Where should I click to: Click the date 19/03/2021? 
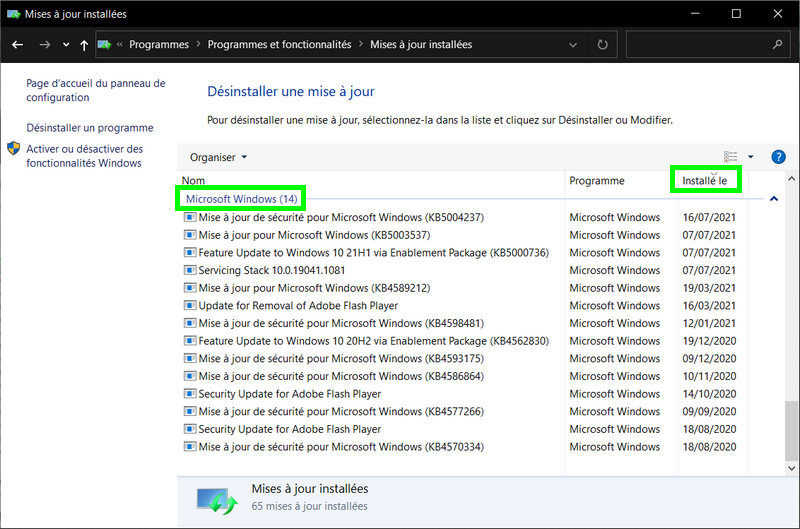(x=709, y=288)
